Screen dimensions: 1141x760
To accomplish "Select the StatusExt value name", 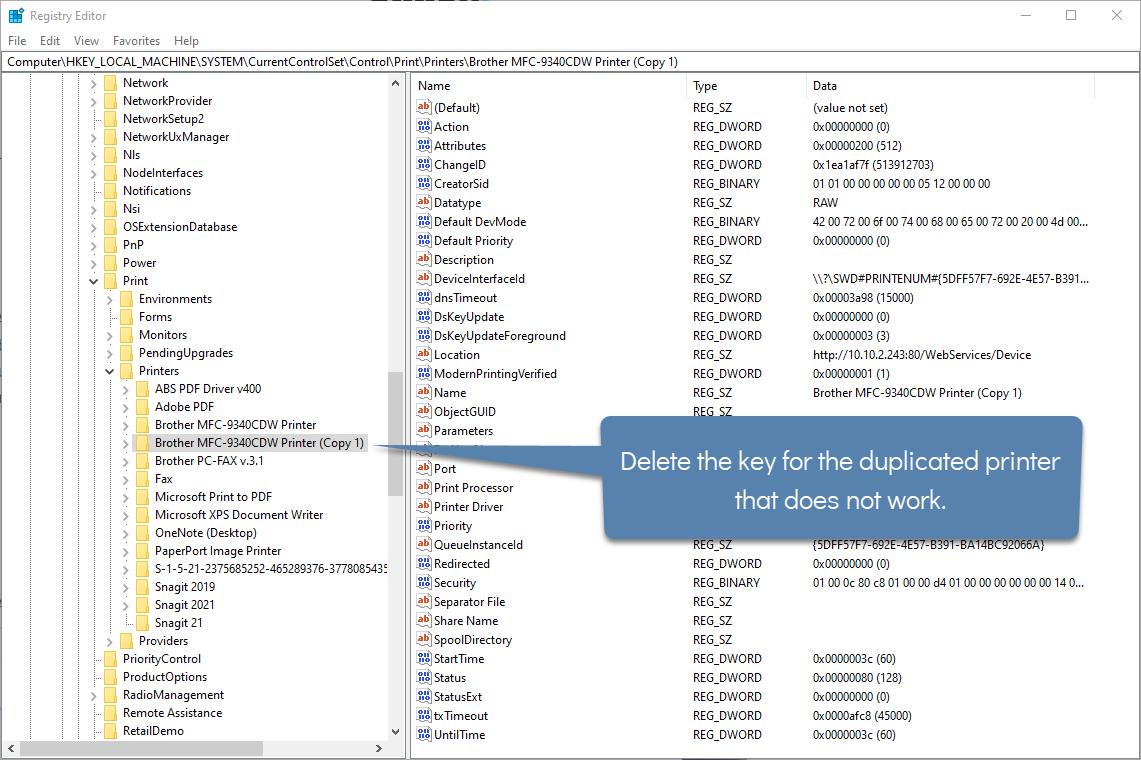I will pos(458,697).
